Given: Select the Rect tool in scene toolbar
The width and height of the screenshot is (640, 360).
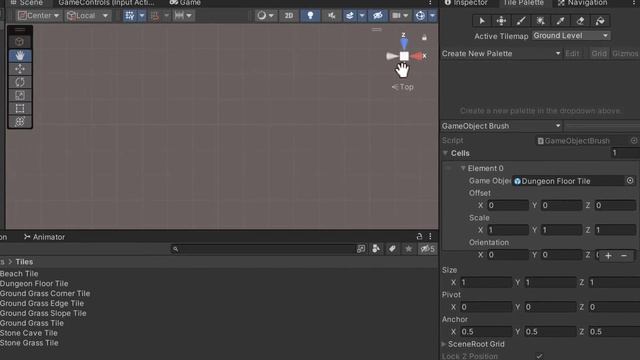Looking at the screenshot, I should click(x=20, y=108).
